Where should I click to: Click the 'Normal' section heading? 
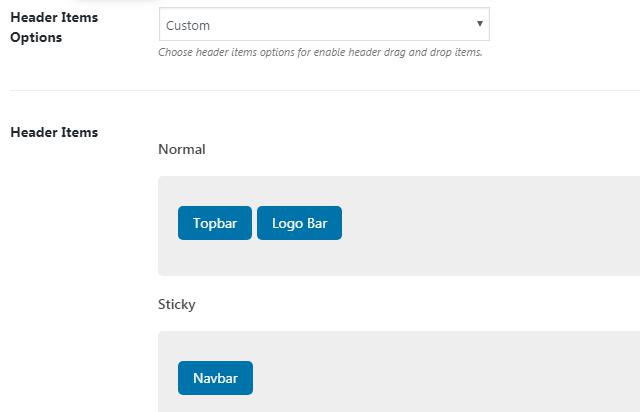[181, 149]
